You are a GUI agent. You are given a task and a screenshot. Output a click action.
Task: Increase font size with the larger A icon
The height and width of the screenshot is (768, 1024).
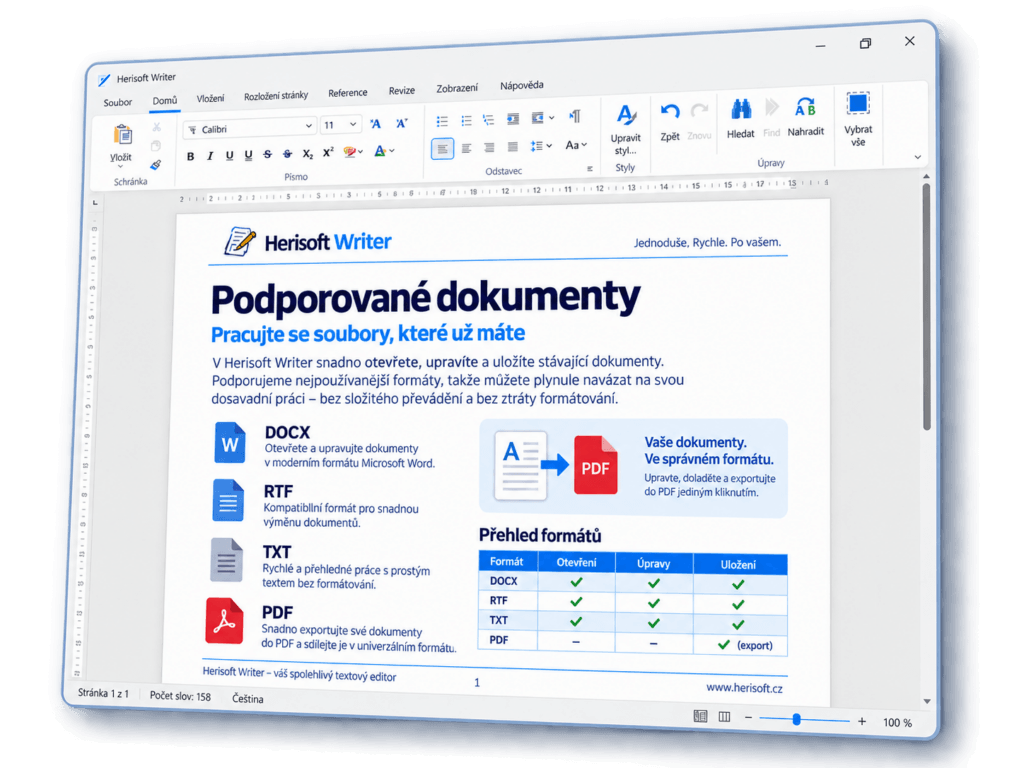tap(376, 123)
